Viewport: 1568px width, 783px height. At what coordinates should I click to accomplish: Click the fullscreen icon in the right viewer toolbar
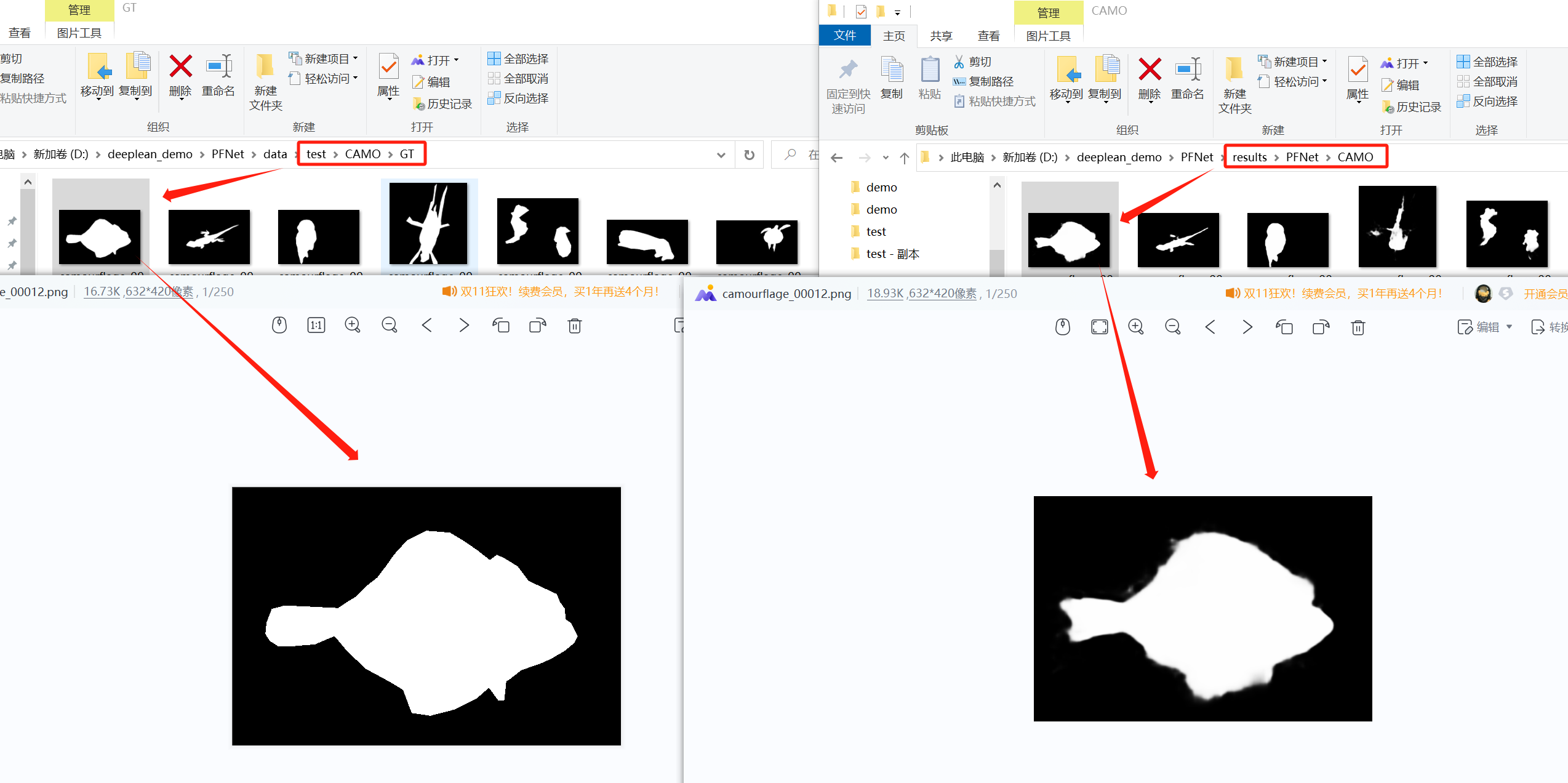point(1099,327)
